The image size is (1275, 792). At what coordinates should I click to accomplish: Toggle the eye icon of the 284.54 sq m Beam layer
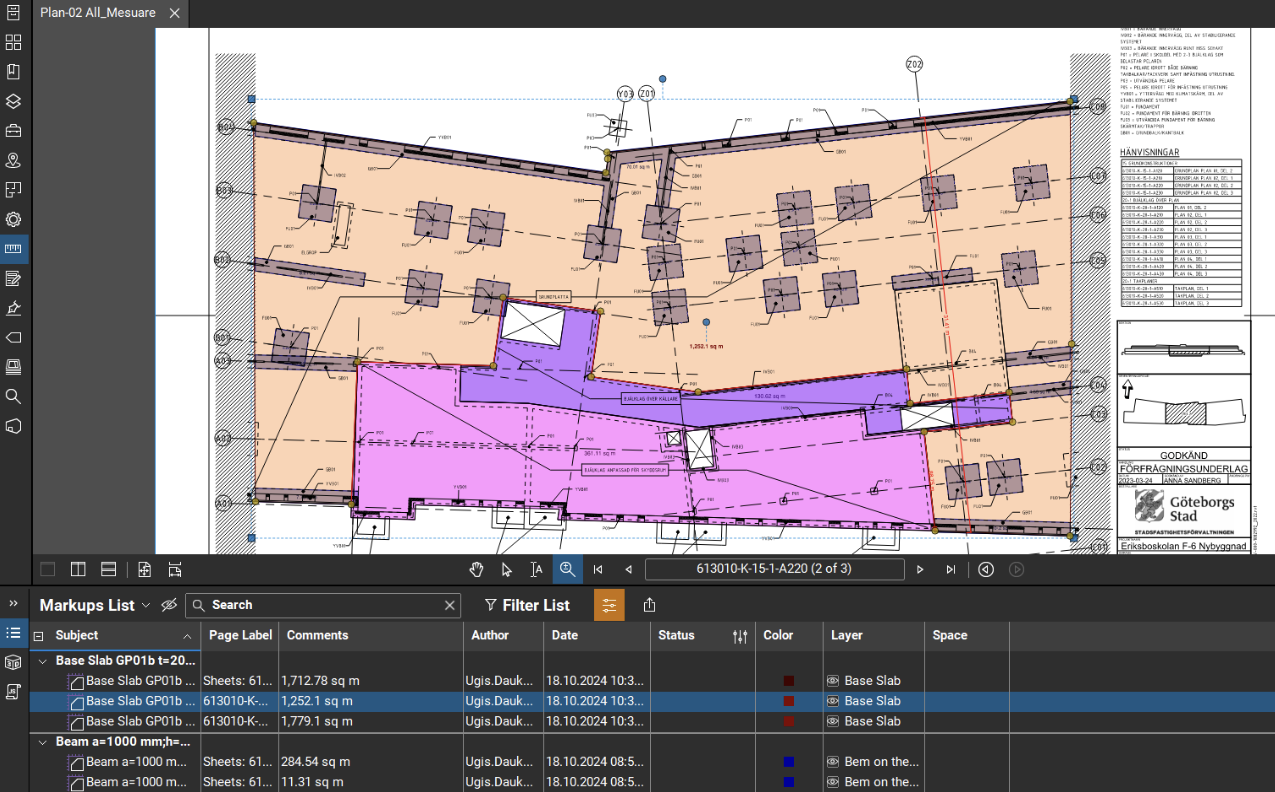coord(832,762)
